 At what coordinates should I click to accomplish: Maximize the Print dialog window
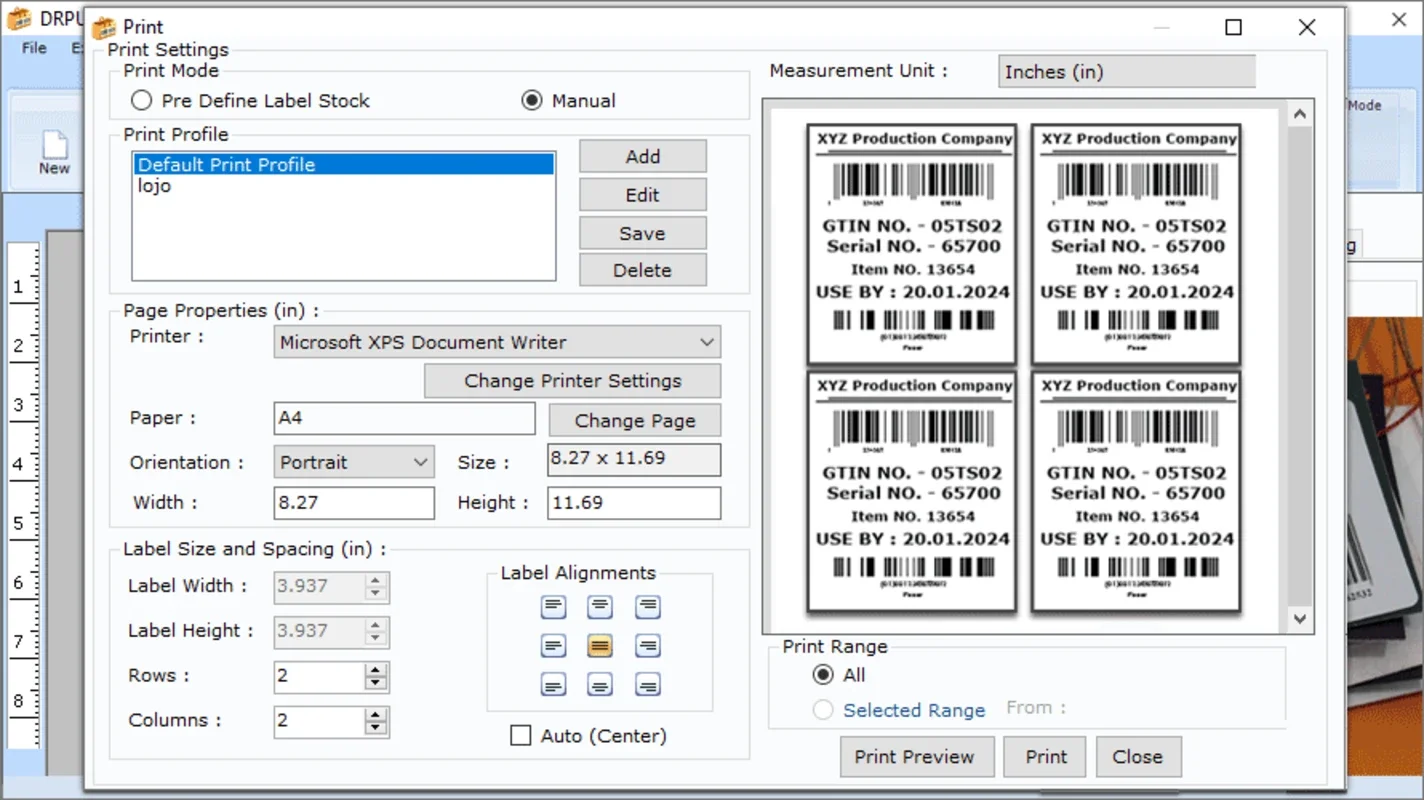point(1234,27)
